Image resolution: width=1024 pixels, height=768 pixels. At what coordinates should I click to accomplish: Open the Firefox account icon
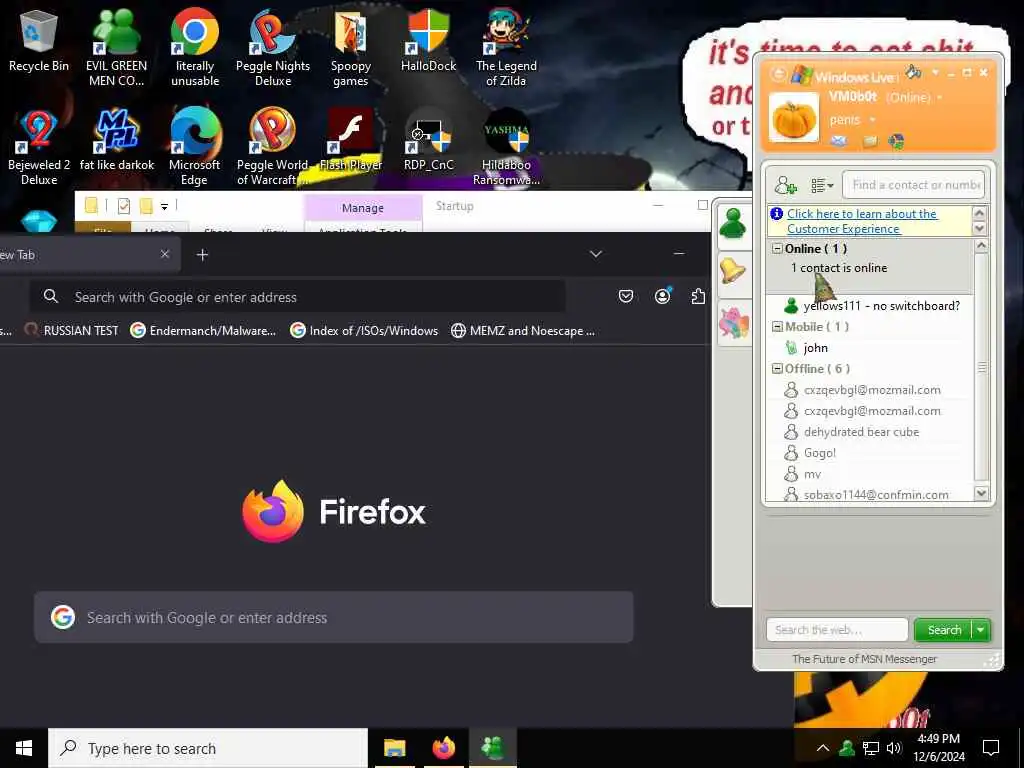coord(663,296)
